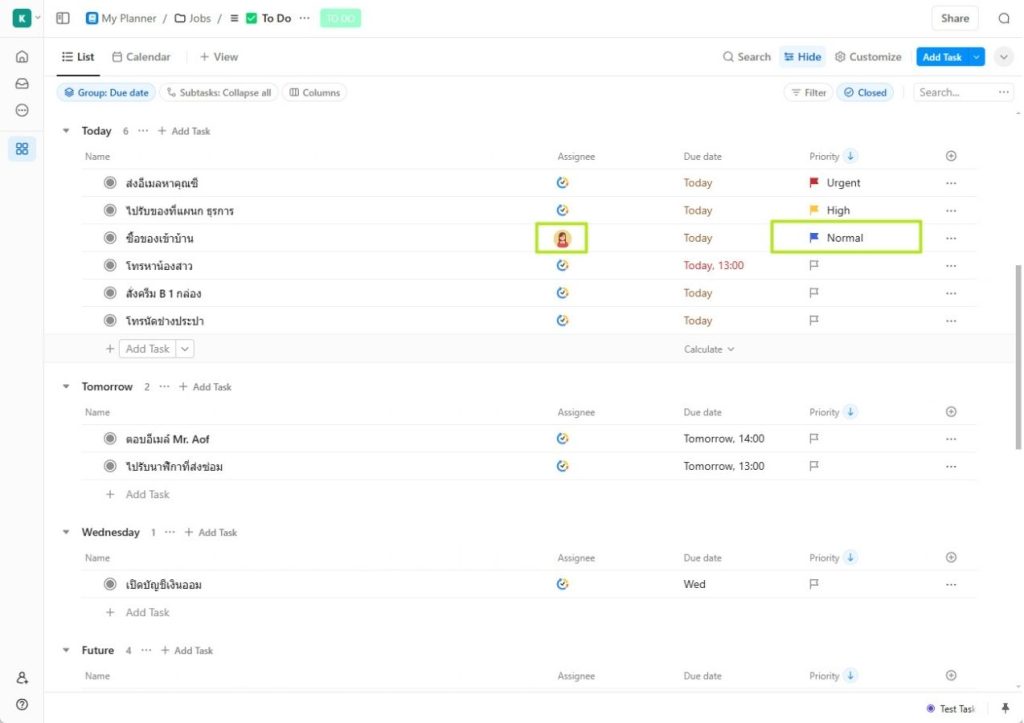The image size is (1024, 723).
Task: Open To Do list breadcrumb
Action: (268, 18)
